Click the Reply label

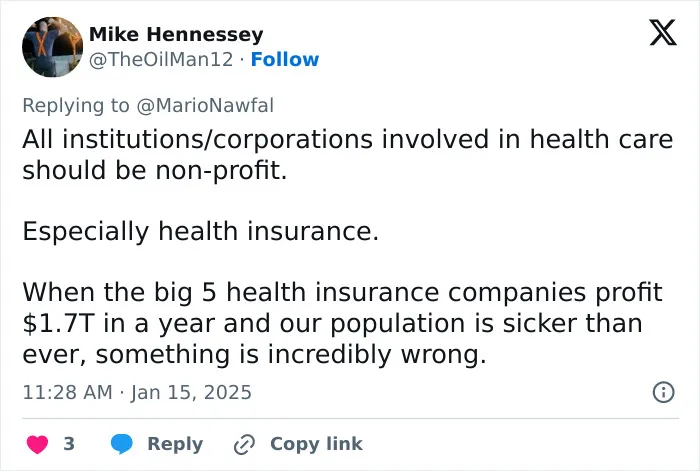(175, 444)
